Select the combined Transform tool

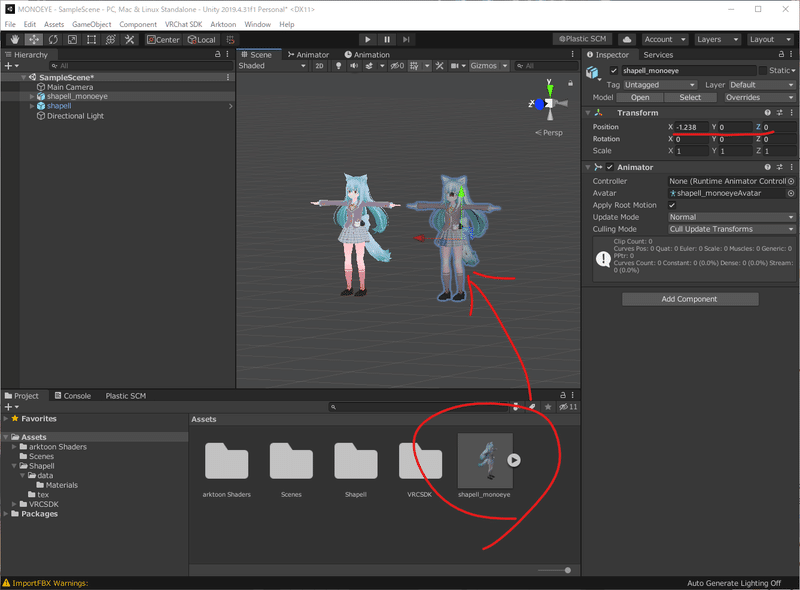[x=110, y=39]
